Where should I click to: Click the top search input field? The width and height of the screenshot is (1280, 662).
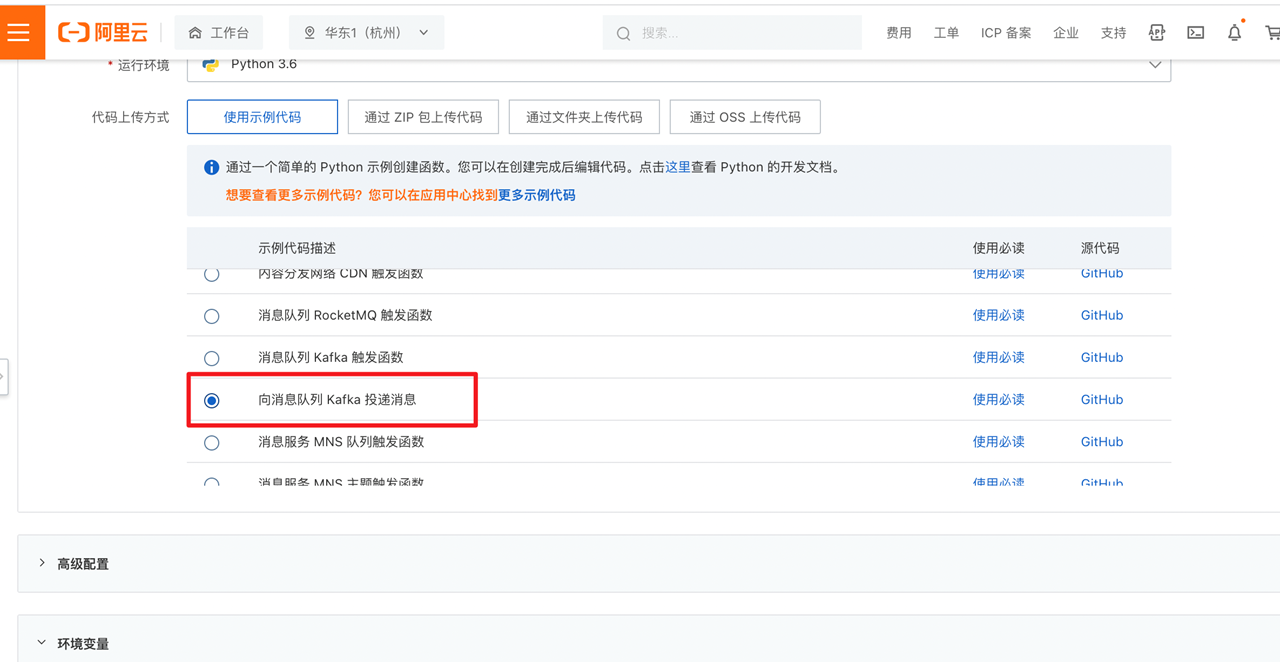point(745,33)
